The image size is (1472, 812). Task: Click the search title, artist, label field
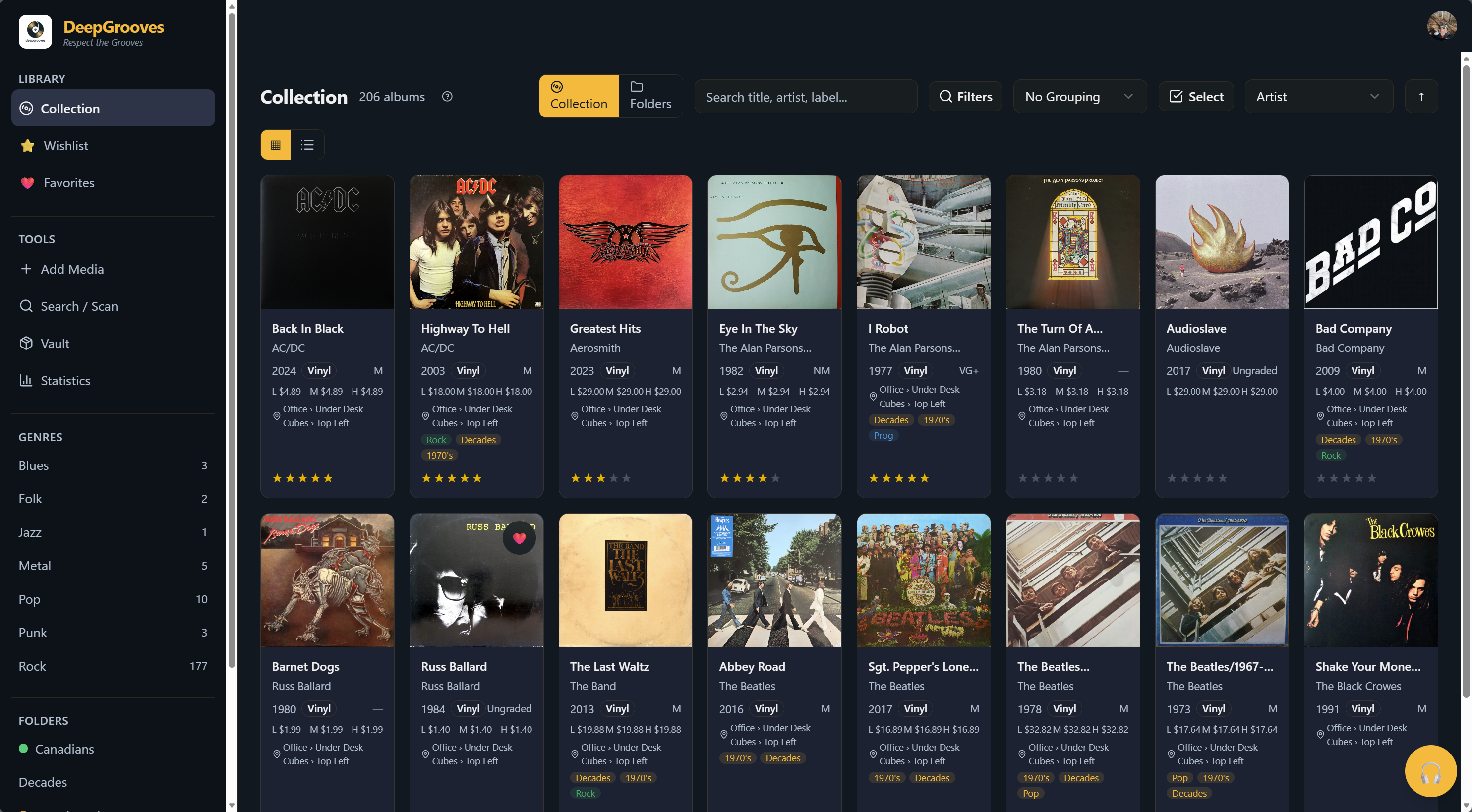pyautogui.click(x=806, y=97)
